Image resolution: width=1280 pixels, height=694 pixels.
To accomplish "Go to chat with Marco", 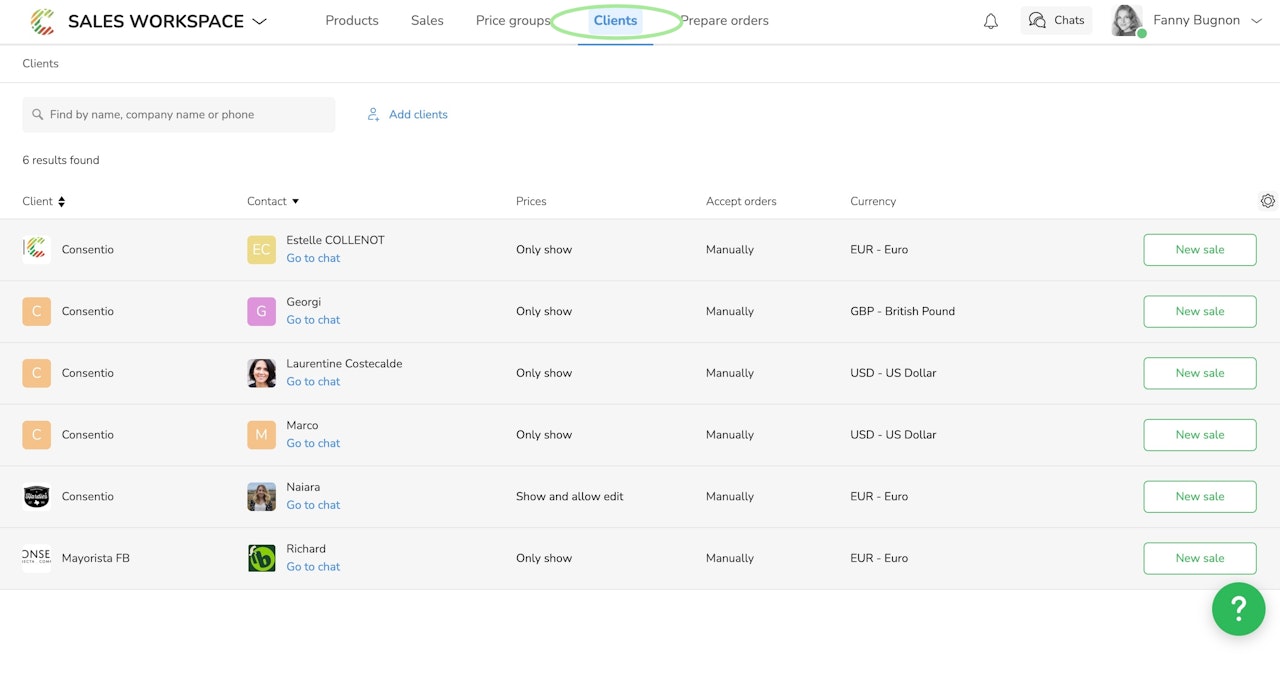I will (313, 443).
